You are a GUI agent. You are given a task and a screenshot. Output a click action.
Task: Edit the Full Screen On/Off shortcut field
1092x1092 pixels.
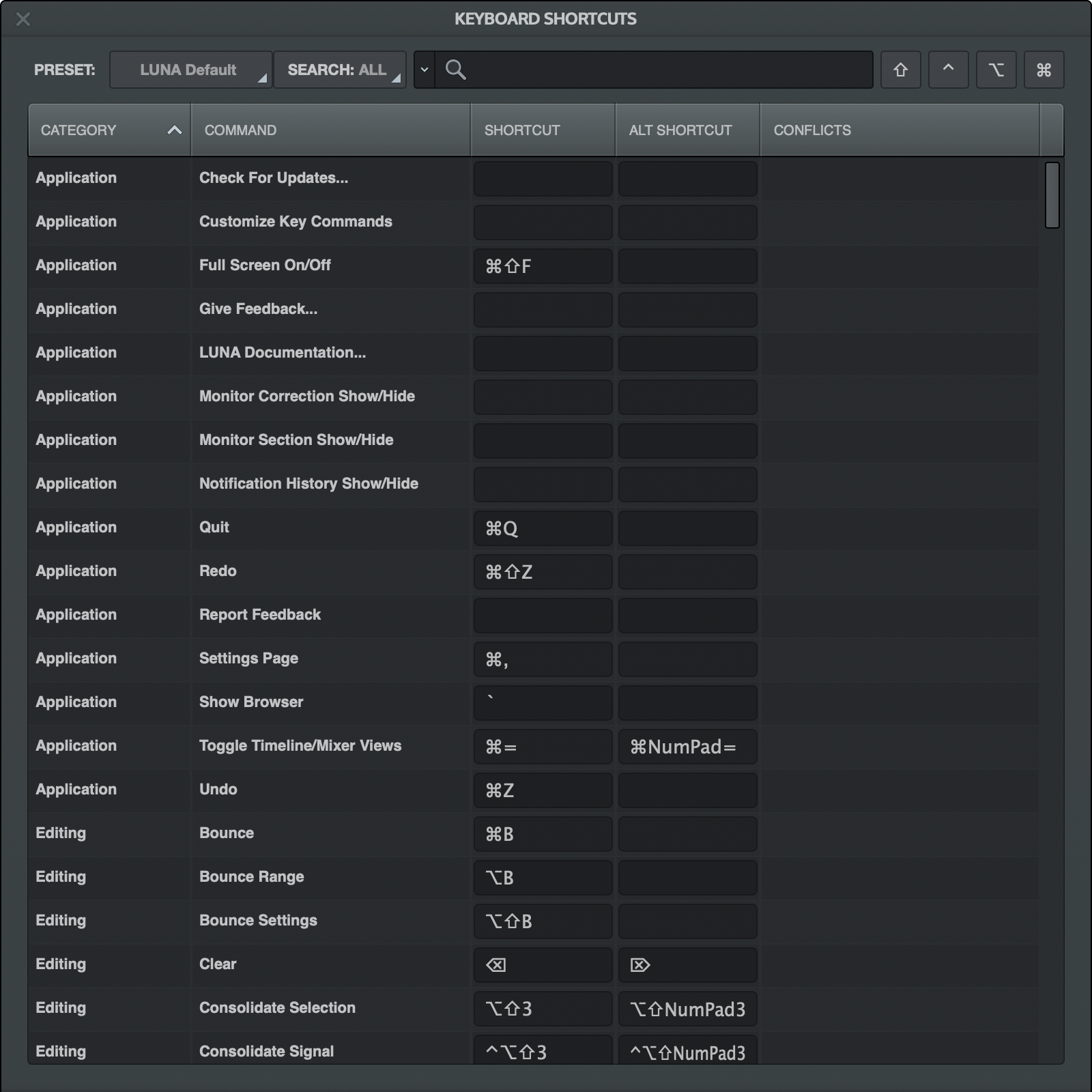543,266
